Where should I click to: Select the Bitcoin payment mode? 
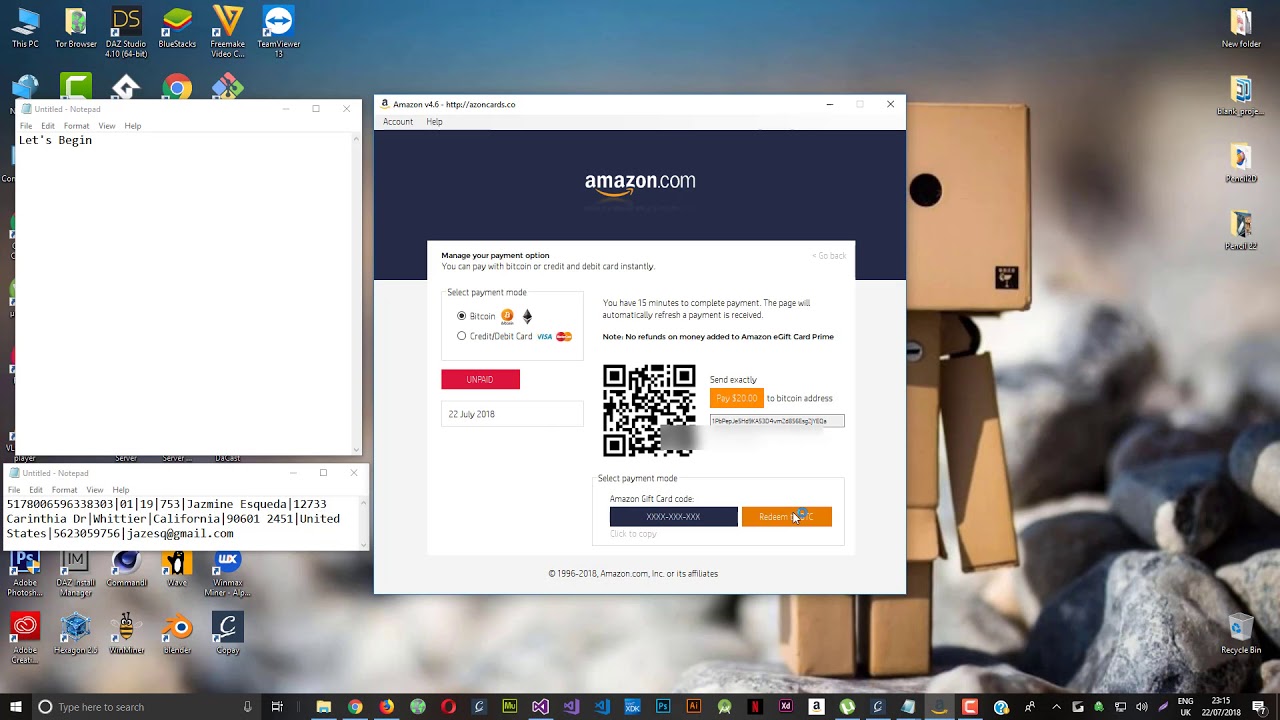[462, 316]
